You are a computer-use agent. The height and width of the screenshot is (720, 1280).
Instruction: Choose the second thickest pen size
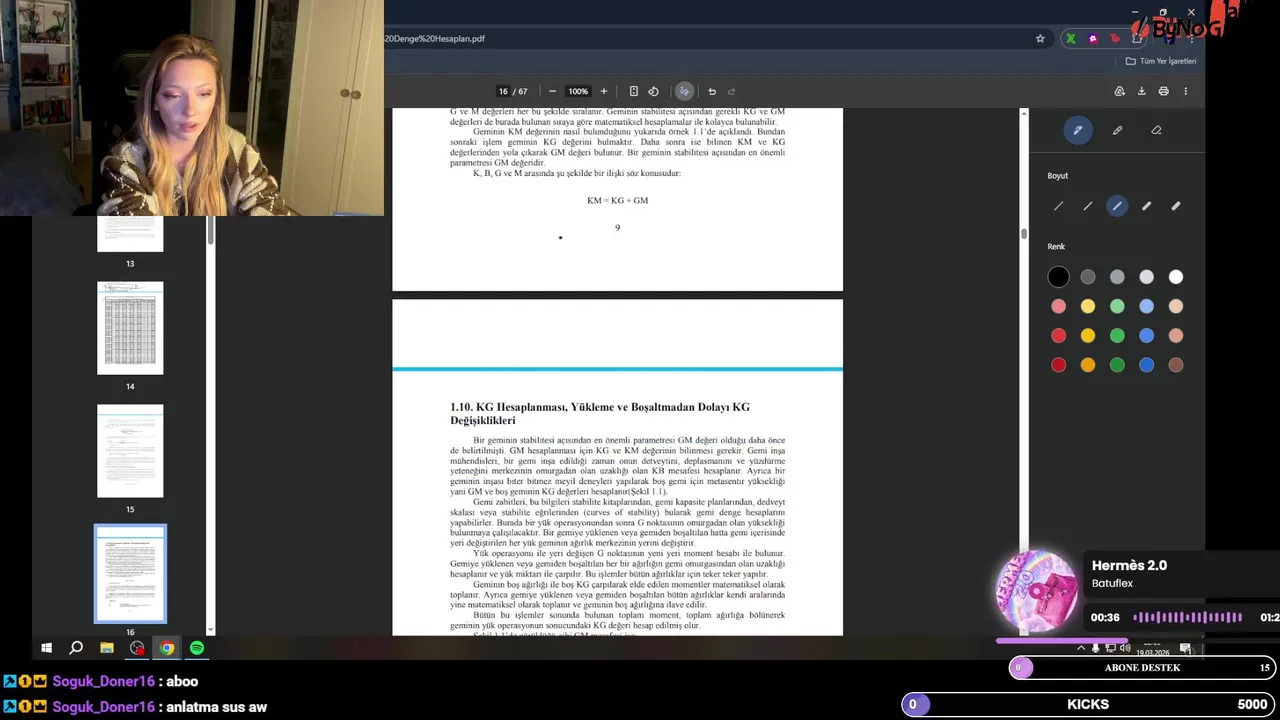click(1147, 206)
